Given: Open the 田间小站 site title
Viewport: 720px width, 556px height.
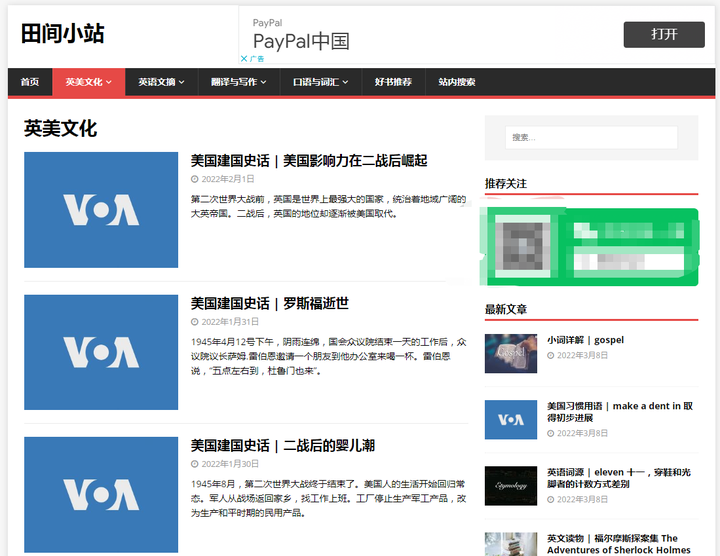Looking at the screenshot, I should 62,34.
